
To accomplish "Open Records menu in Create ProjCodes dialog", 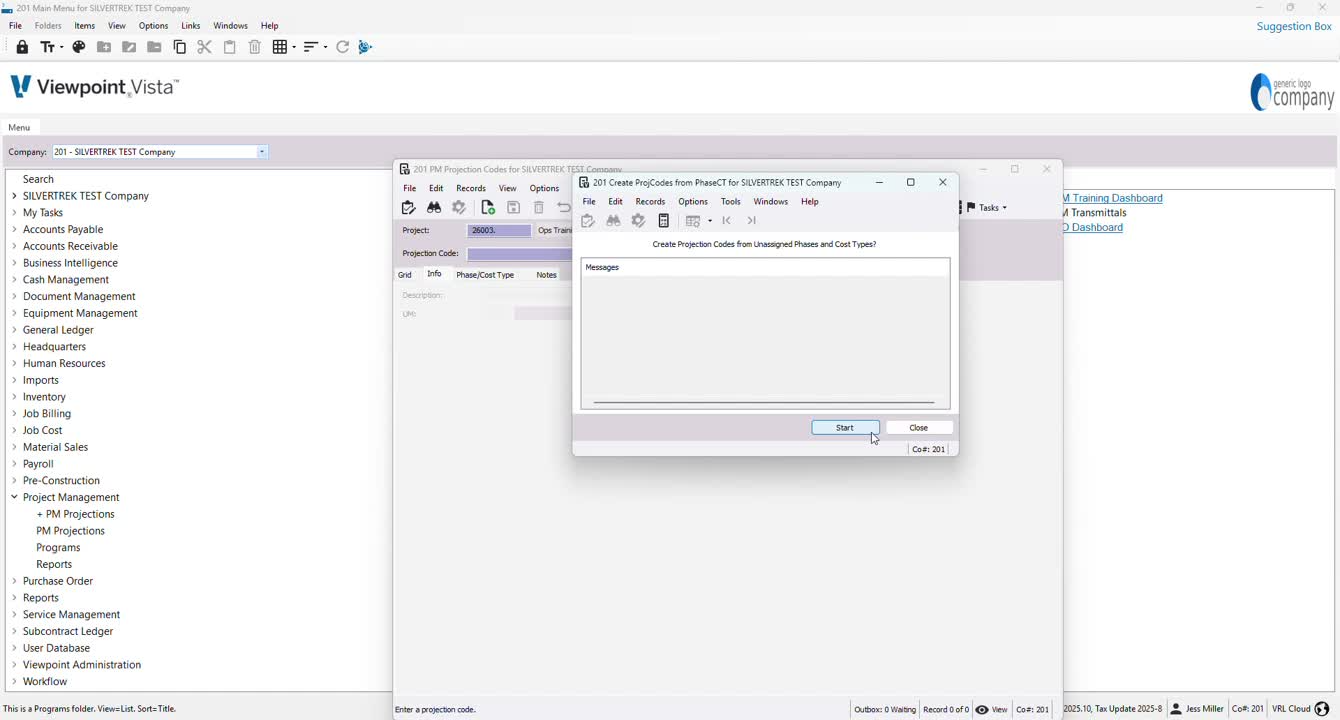I will (x=650, y=202).
